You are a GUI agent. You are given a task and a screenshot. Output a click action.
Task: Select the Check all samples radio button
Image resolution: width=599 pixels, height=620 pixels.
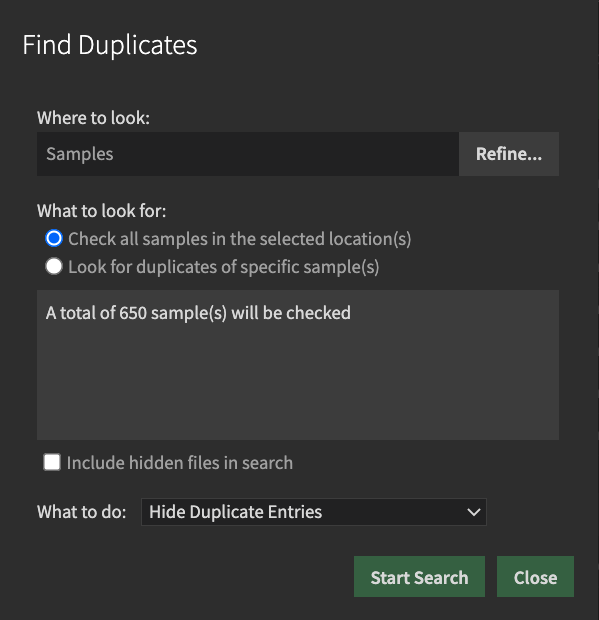54,238
